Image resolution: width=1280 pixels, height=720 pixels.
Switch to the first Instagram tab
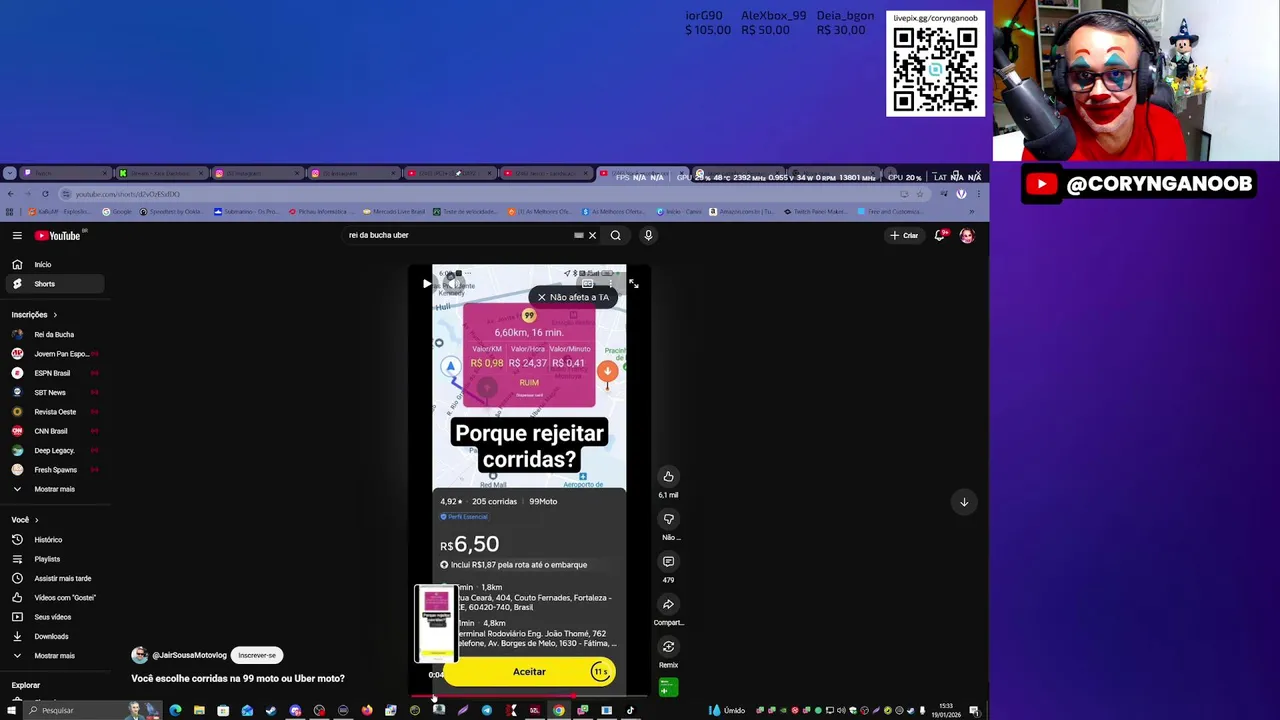point(257,174)
